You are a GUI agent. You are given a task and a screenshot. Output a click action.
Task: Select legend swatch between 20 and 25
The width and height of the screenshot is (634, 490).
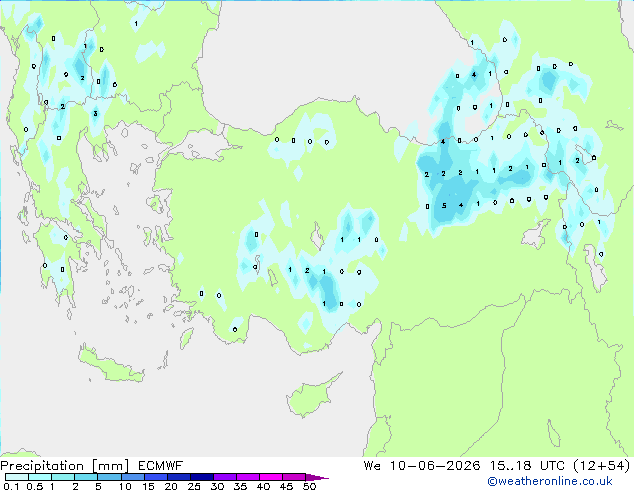click(178, 477)
